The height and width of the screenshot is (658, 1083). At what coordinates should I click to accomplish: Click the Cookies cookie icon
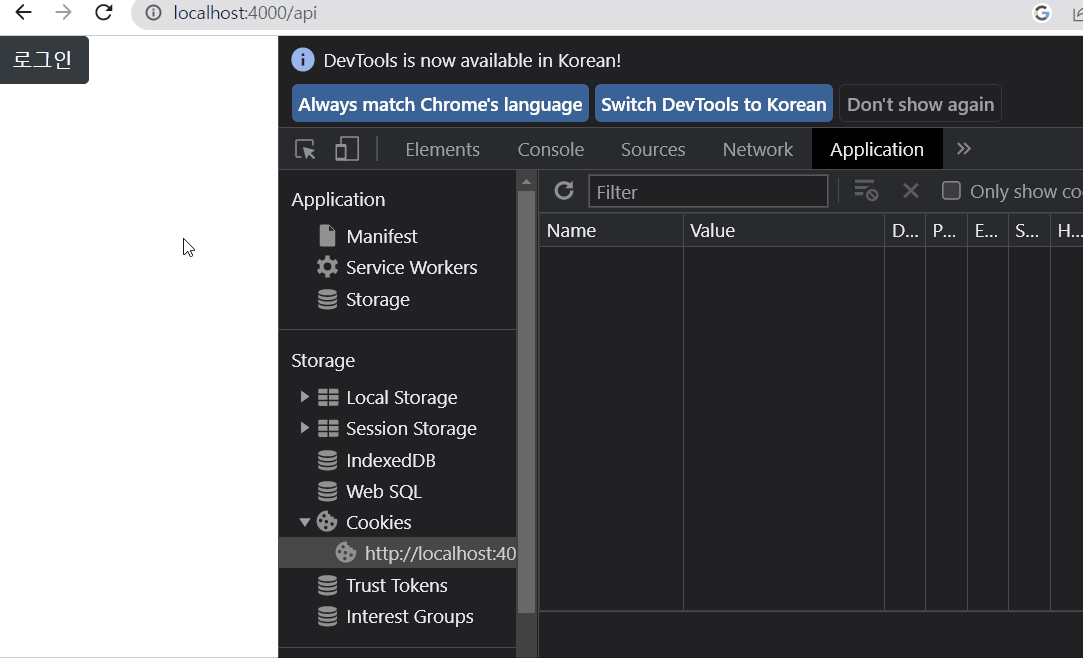pos(327,522)
